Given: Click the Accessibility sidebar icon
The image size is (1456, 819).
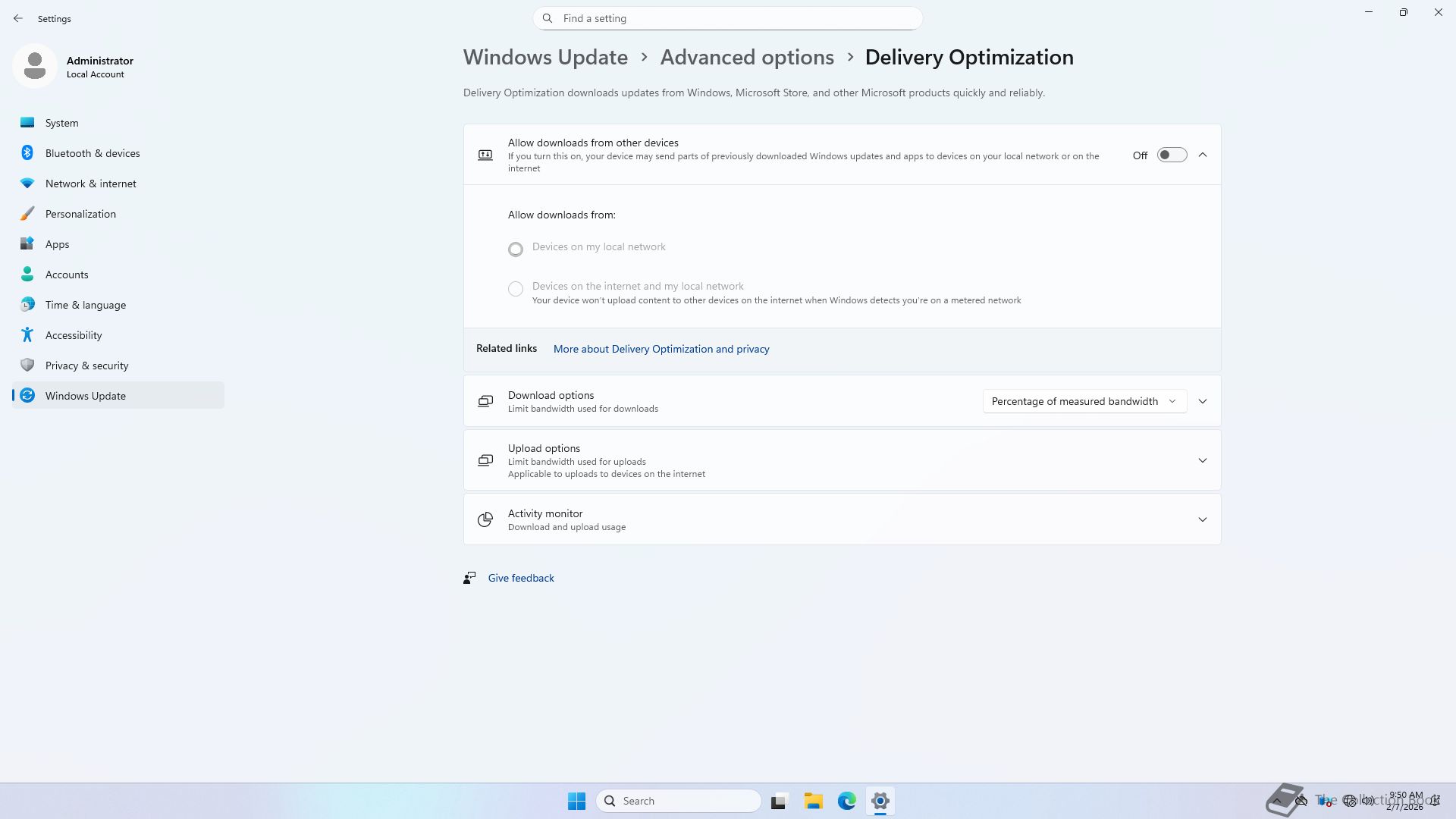Looking at the screenshot, I should [x=27, y=335].
